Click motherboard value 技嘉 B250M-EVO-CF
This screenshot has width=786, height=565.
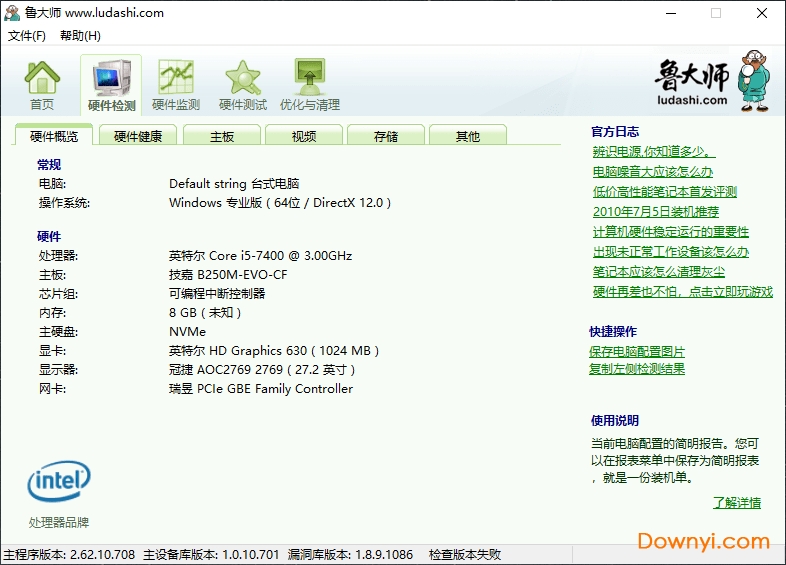pos(228,275)
